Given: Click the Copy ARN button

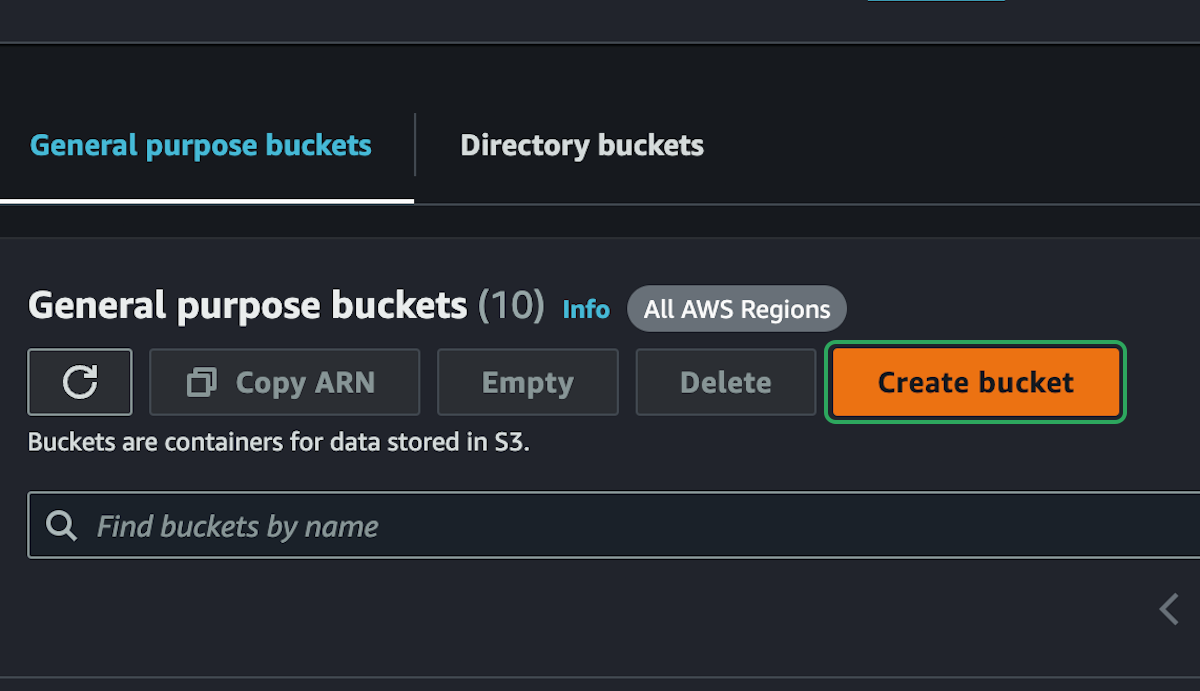Looking at the screenshot, I should pyautogui.click(x=284, y=382).
